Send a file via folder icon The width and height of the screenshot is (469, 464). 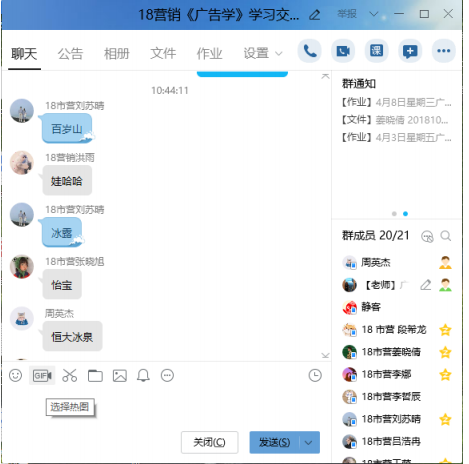pos(95,376)
